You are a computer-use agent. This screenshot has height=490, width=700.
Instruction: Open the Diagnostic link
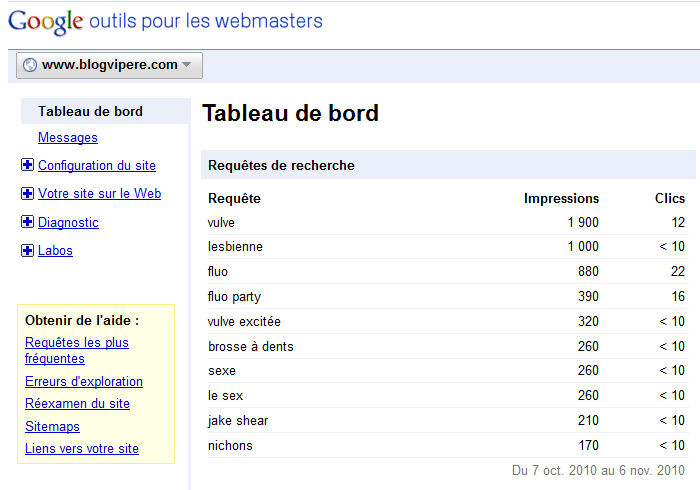pos(68,222)
